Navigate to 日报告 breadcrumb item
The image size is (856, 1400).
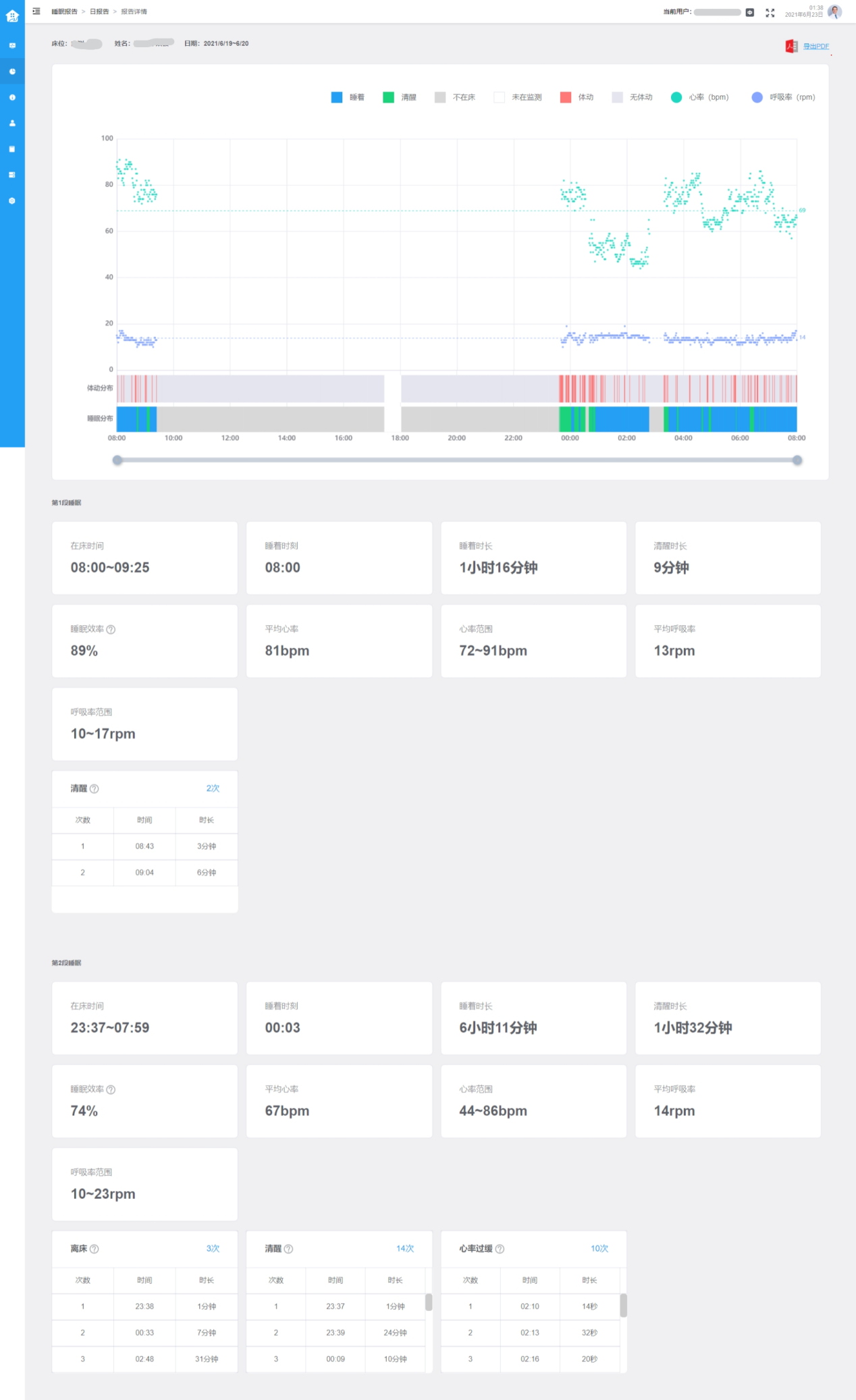tap(99, 11)
